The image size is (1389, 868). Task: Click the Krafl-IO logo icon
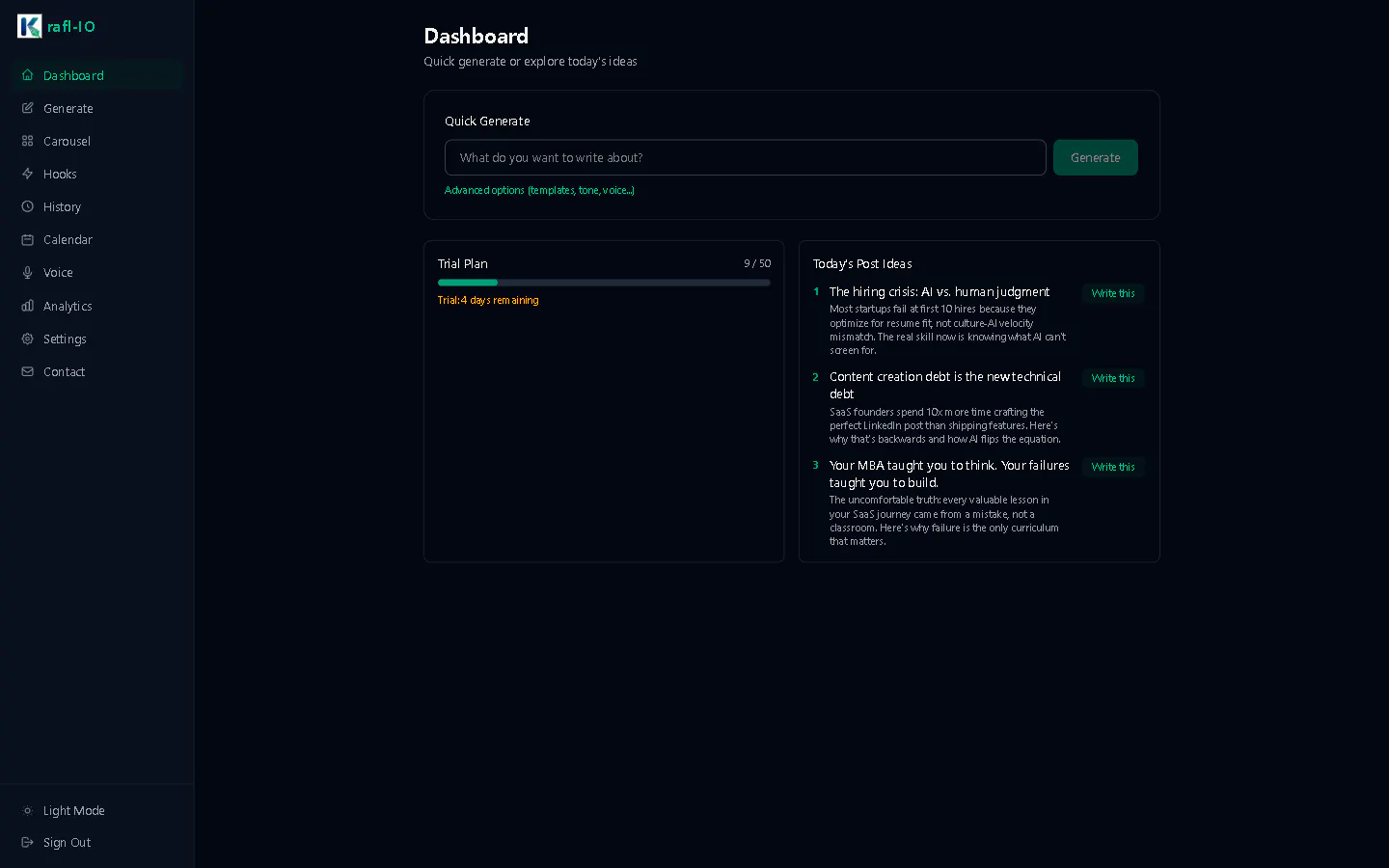tap(30, 26)
